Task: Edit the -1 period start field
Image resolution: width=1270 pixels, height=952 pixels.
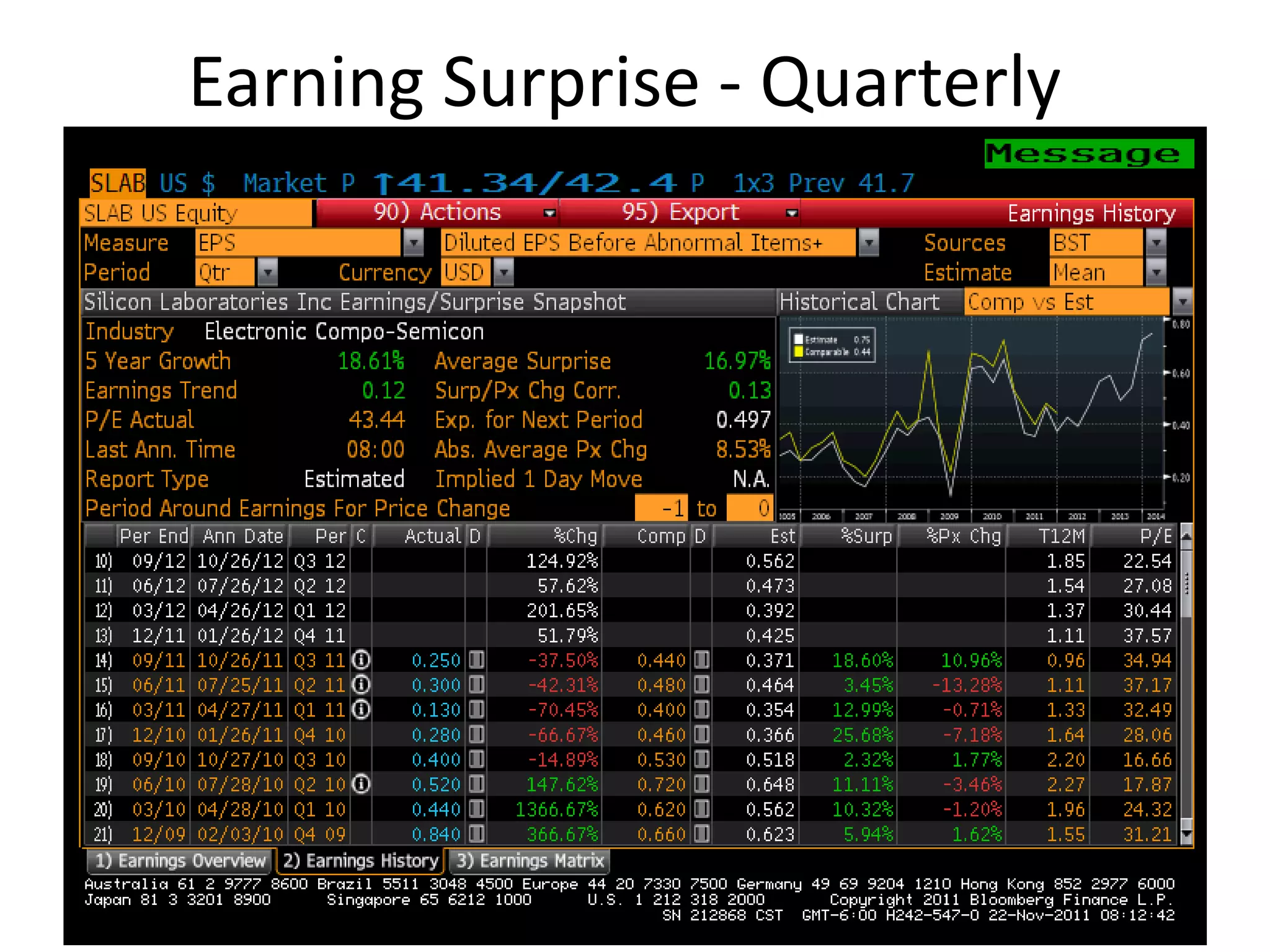Action: point(661,508)
